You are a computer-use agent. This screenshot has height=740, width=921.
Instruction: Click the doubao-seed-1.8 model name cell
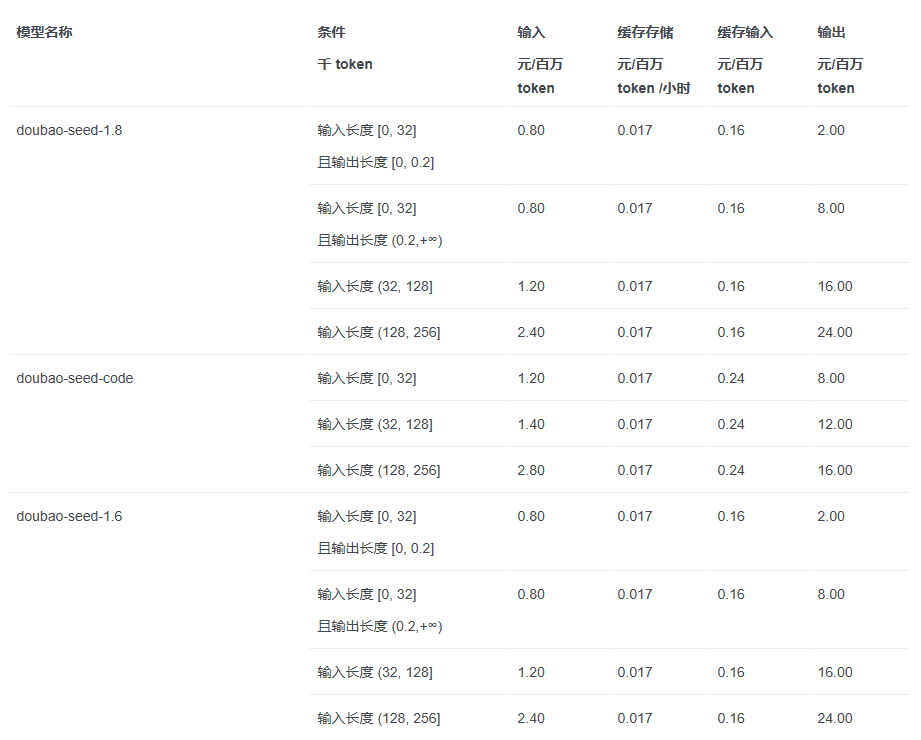[69, 130]
